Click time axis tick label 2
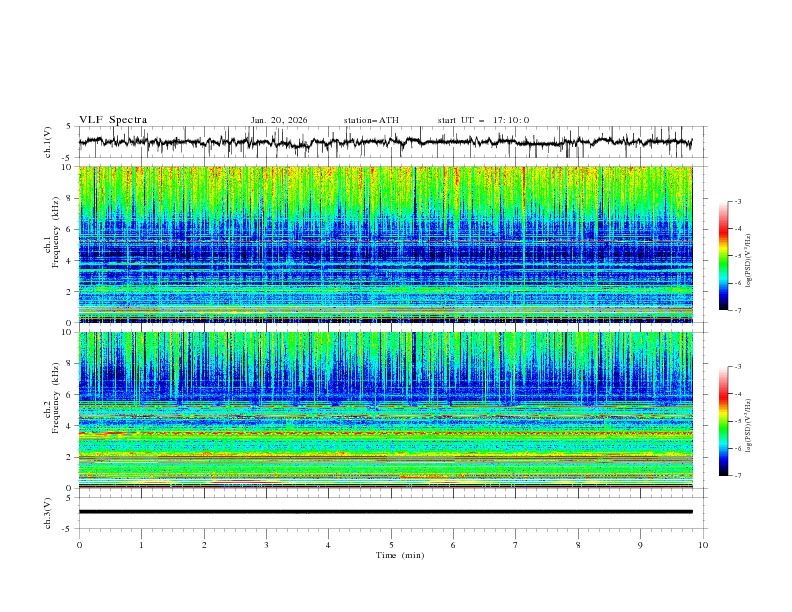Screen dimensions: 792x612 (x=204, y=545)
